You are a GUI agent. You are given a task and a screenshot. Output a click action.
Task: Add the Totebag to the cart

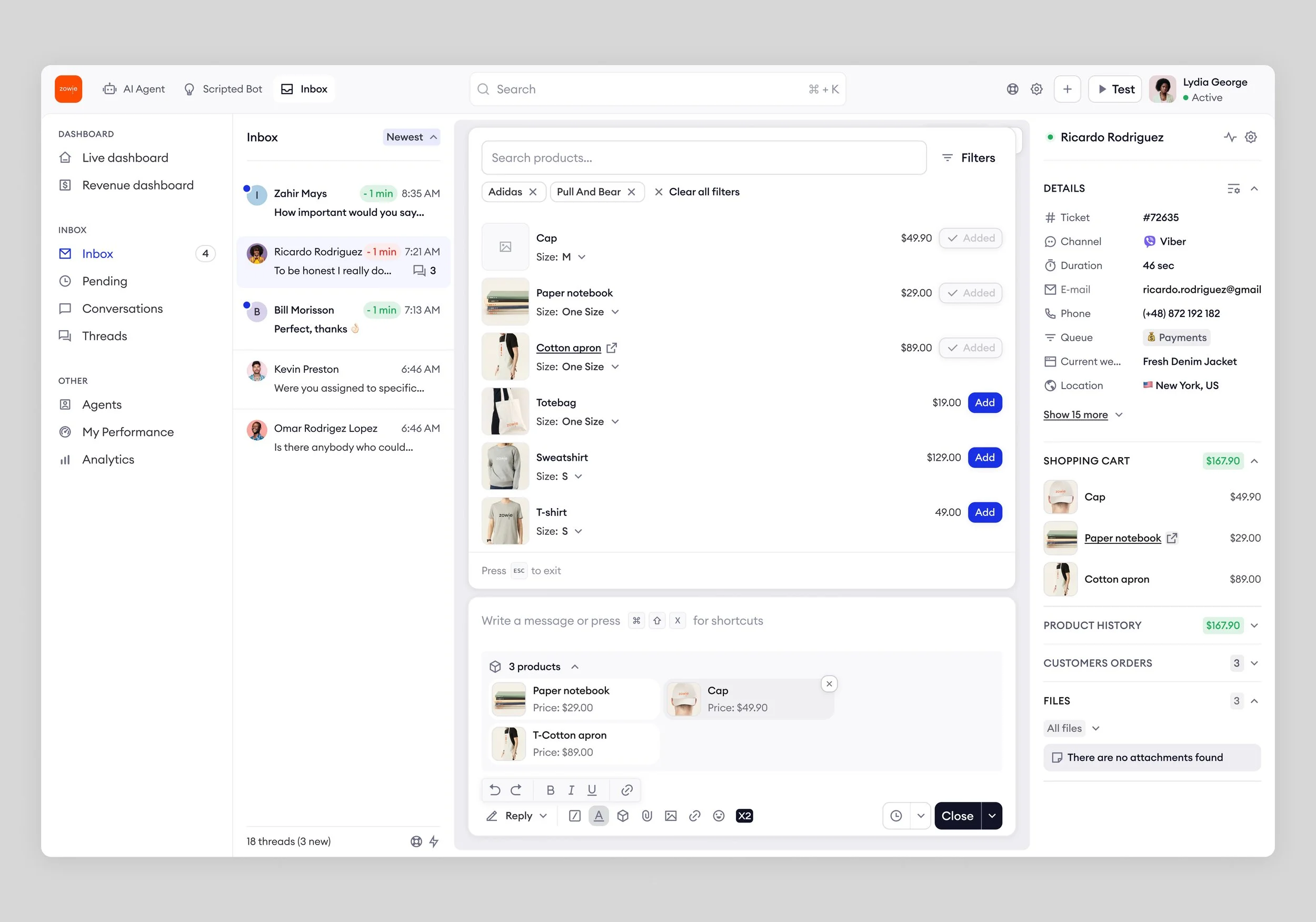tap(984, 402)
